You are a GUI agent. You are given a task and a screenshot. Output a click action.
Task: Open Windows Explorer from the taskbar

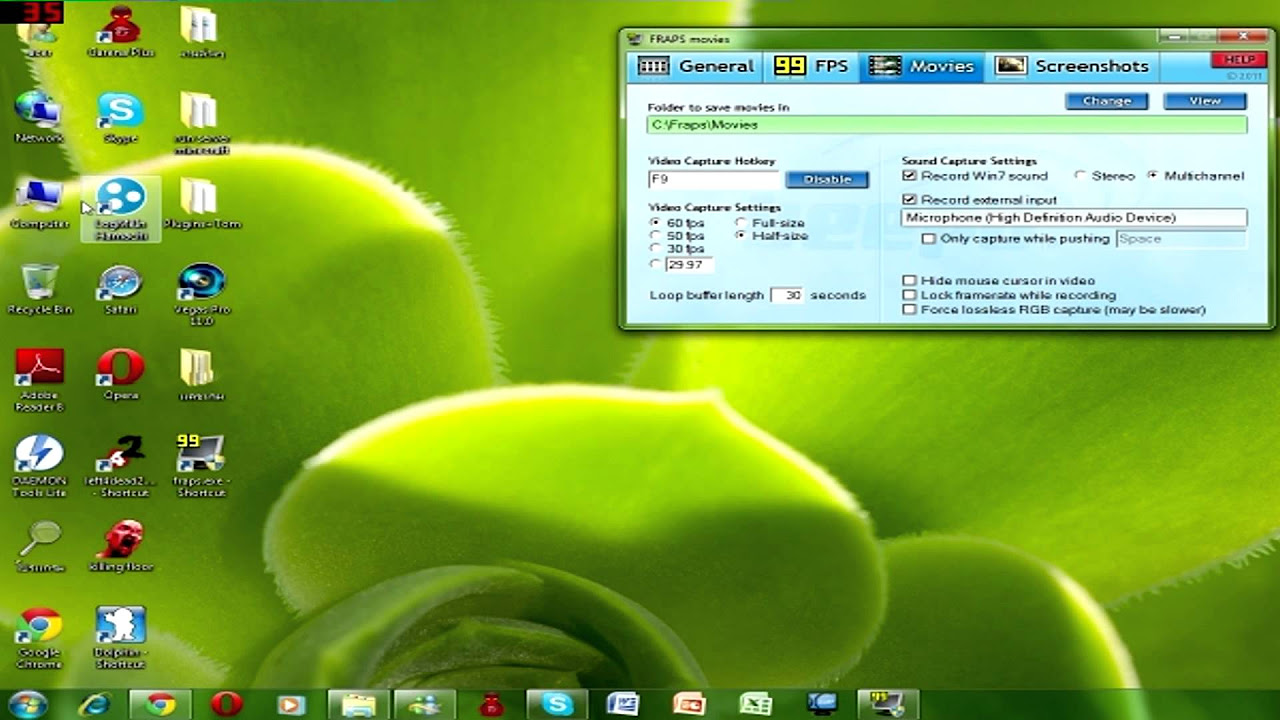coord(358,704)
